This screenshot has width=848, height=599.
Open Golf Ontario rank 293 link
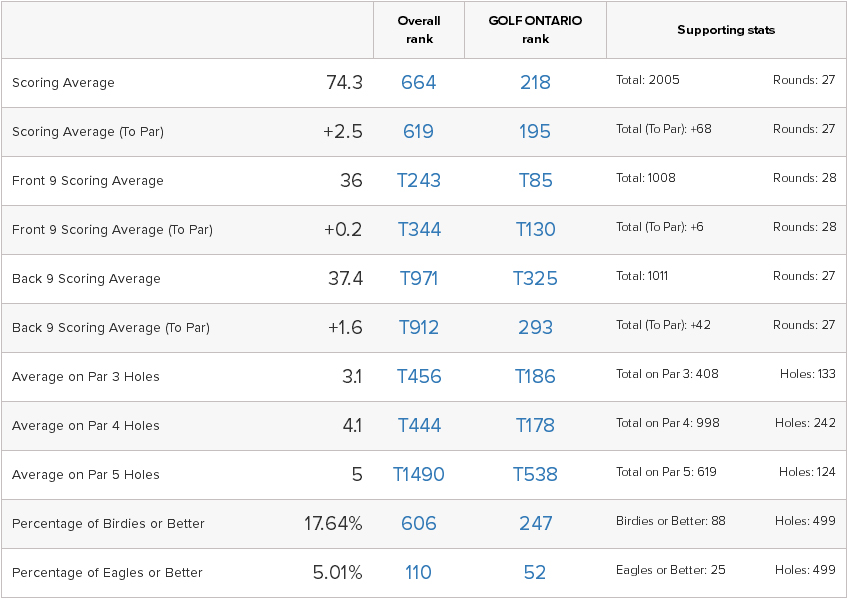pos(535,328)
